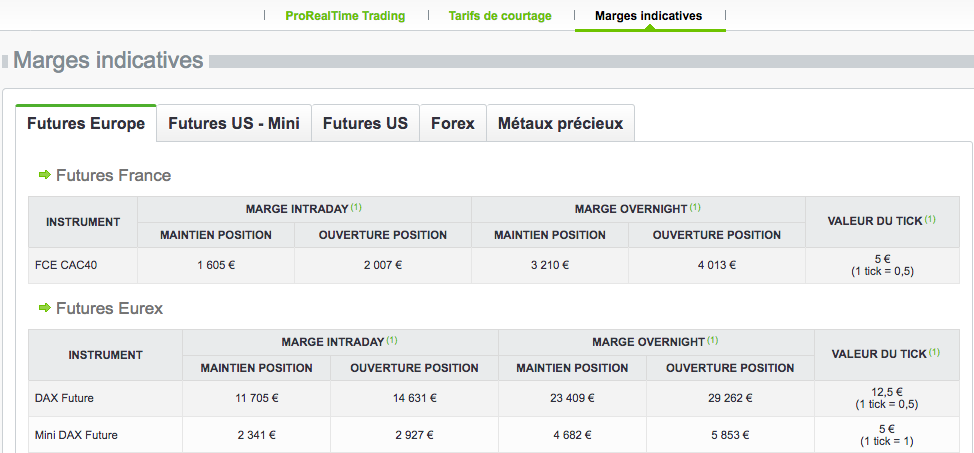Click green arrow icon beside Futures Eurex
The image size is (974, 453).
[44, 308]
